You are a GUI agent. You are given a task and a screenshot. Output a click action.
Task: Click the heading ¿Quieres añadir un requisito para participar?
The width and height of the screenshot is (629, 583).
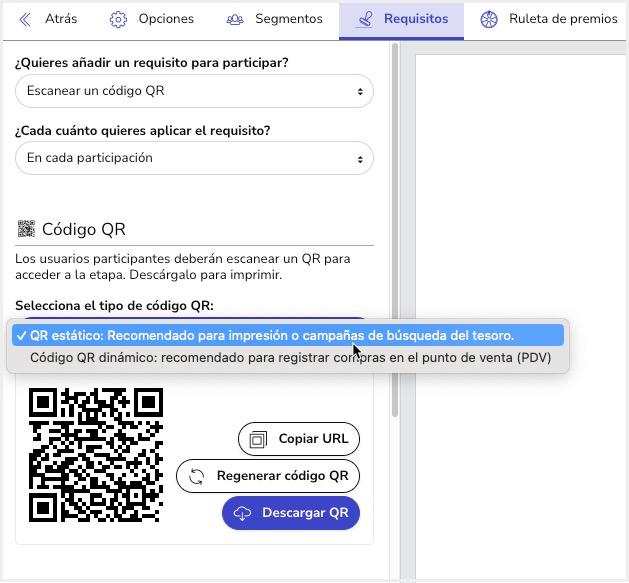[152, 63]
